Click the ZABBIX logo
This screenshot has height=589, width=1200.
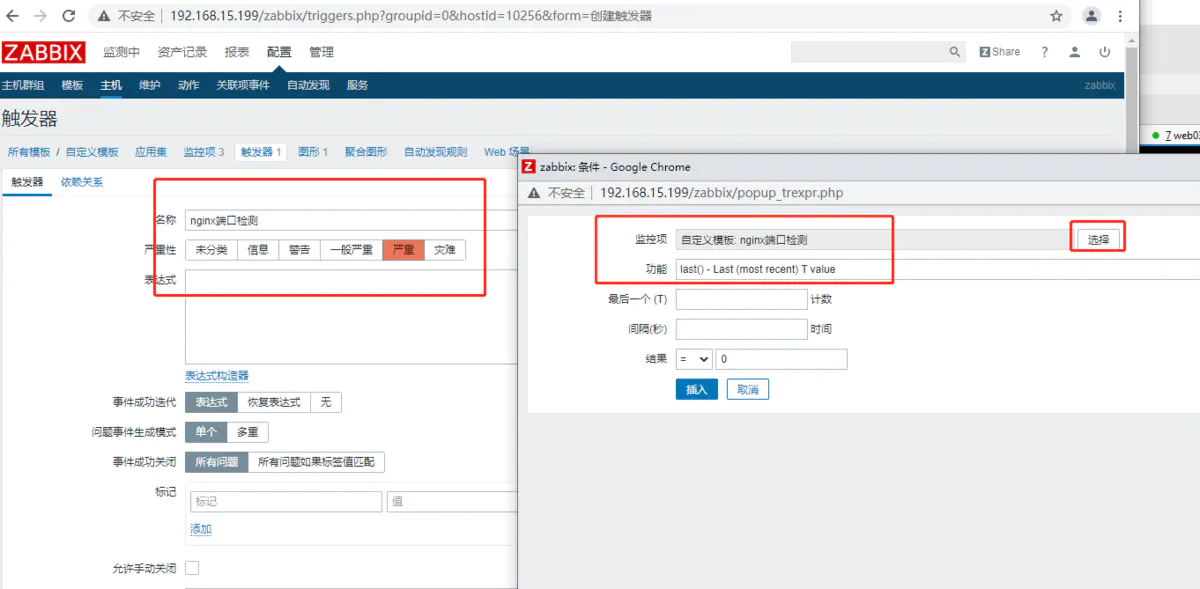tap(43, 52)
